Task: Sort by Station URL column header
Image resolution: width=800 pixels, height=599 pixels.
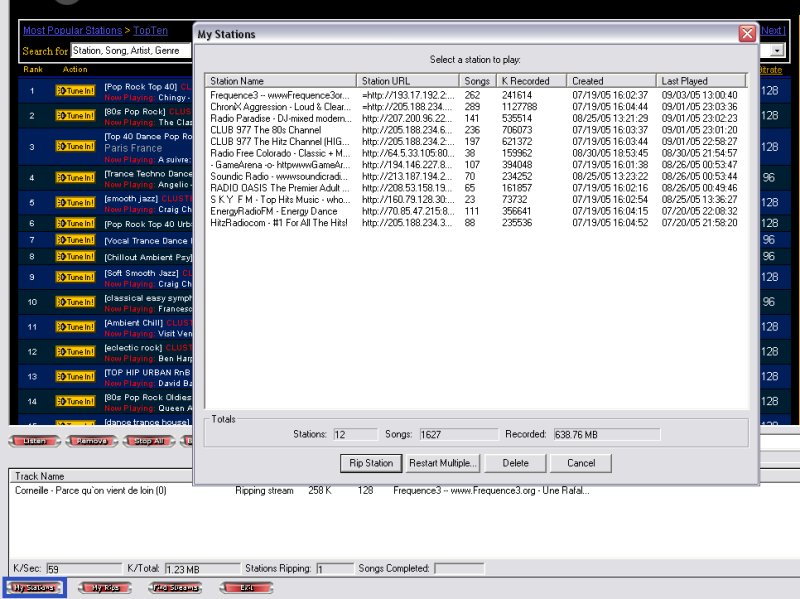Action: point(408,81)
